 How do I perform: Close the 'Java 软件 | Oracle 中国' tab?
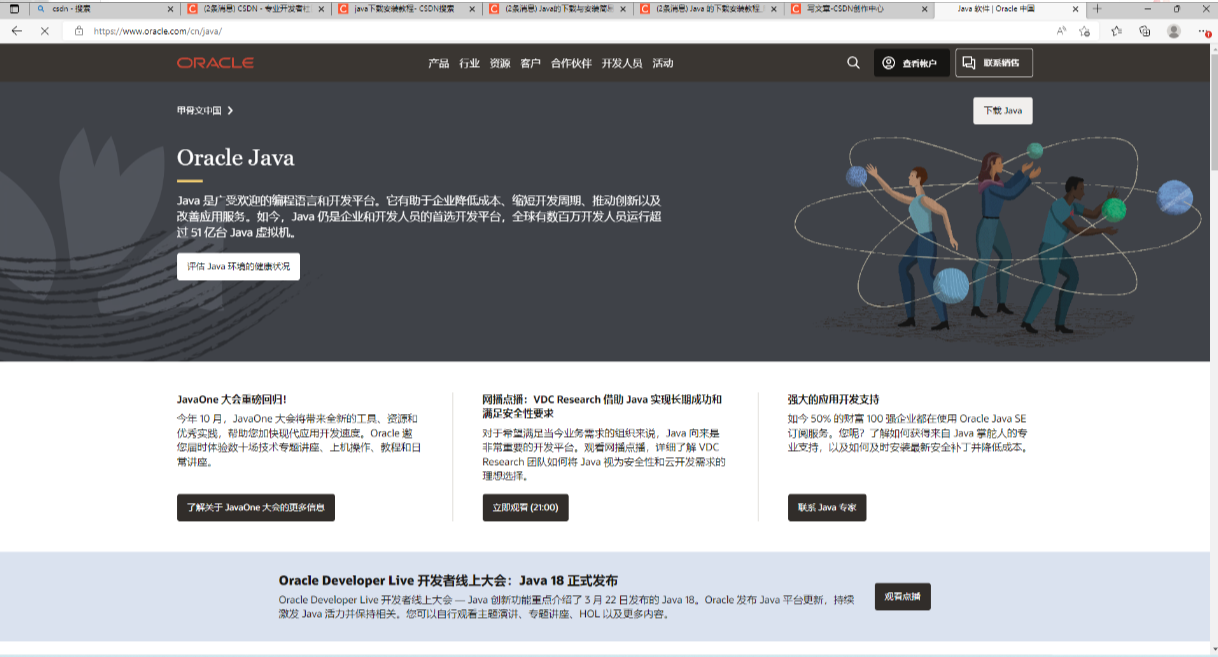tap(1076, 9)
